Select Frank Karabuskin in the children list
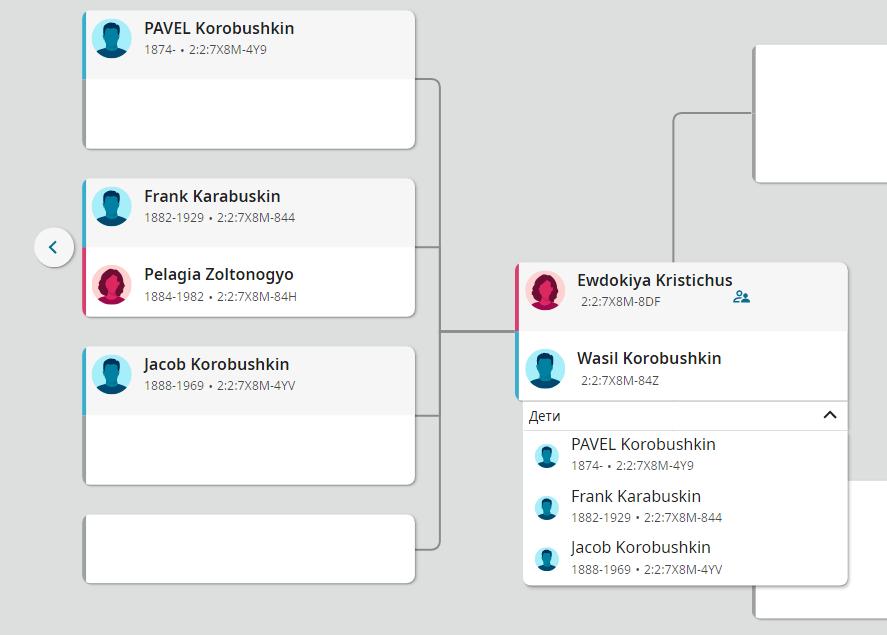This screenshot has height=635, width=887. pyautogui.click(x=635, y=497)
